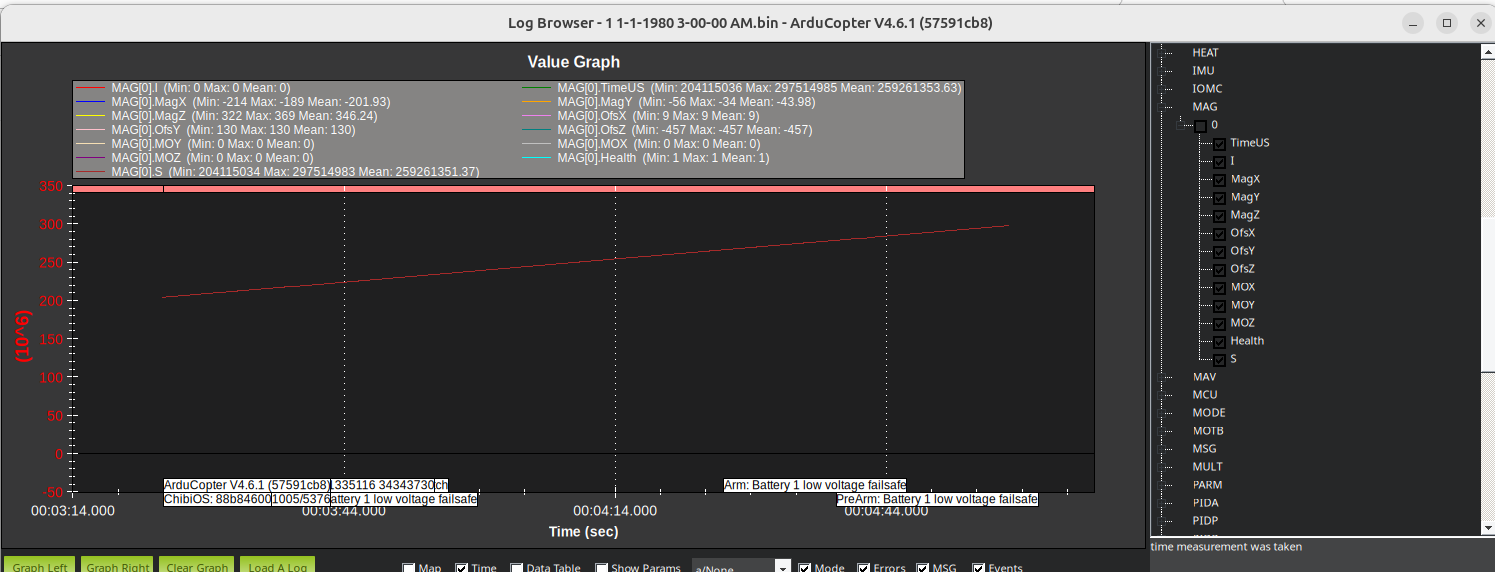Check the Show Params option
This screenshot has height=572, width=1495.
click(x=602, y=568)
